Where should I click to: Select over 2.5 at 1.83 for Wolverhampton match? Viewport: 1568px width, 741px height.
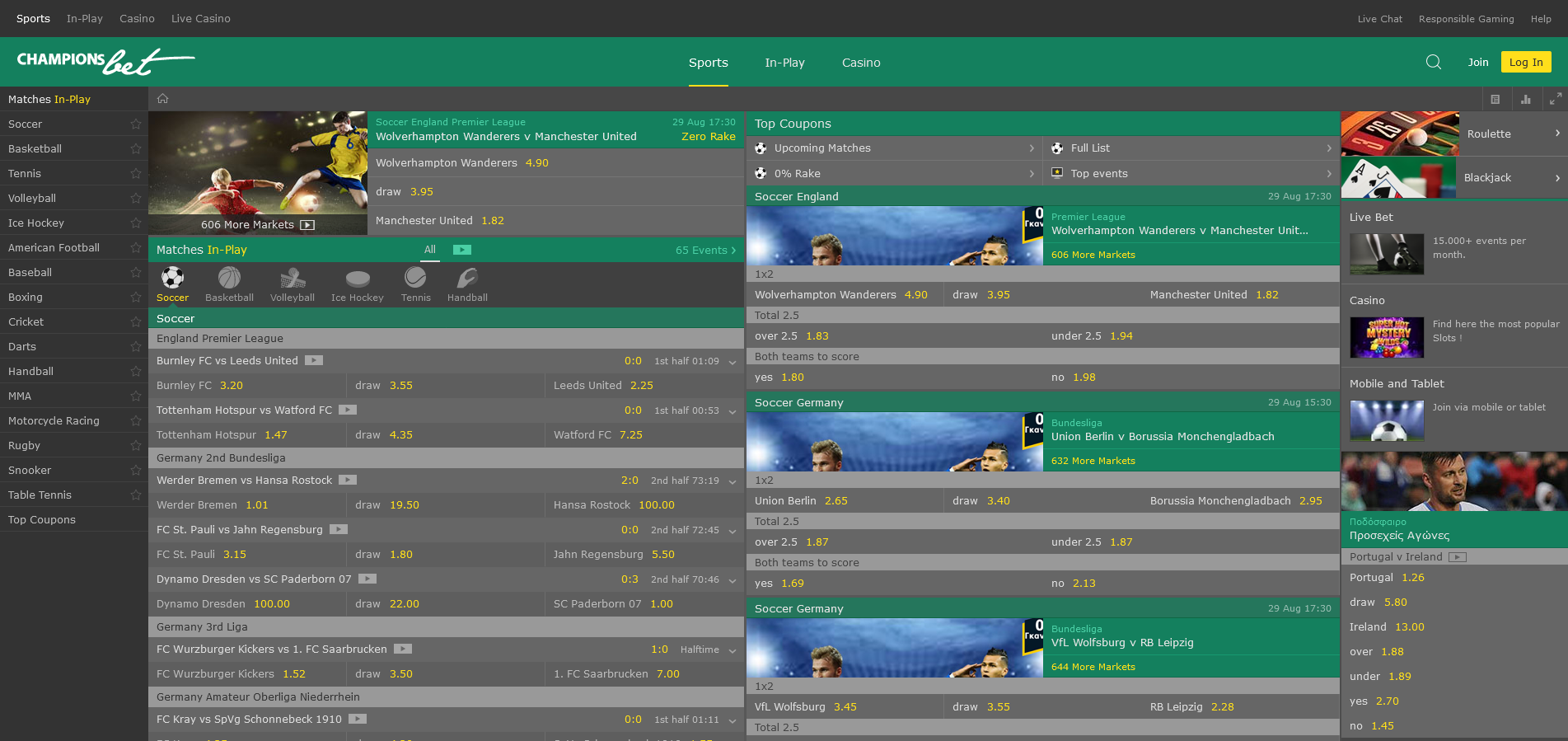894,335
